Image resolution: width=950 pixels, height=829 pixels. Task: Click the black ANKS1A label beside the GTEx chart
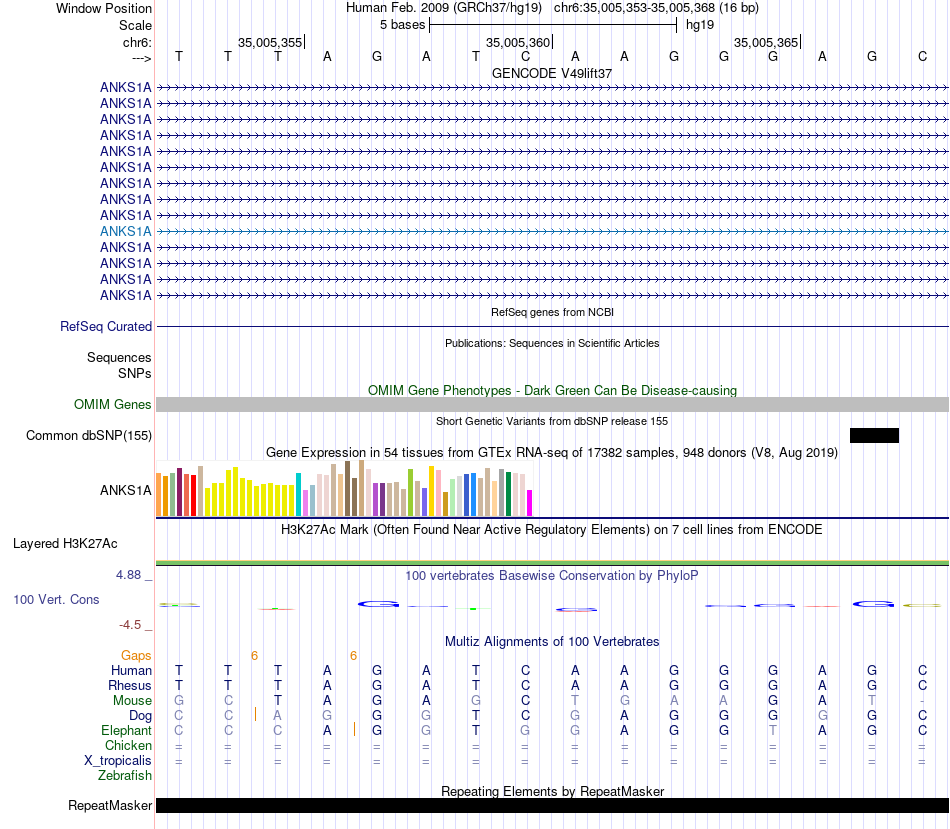coord(125,490)
